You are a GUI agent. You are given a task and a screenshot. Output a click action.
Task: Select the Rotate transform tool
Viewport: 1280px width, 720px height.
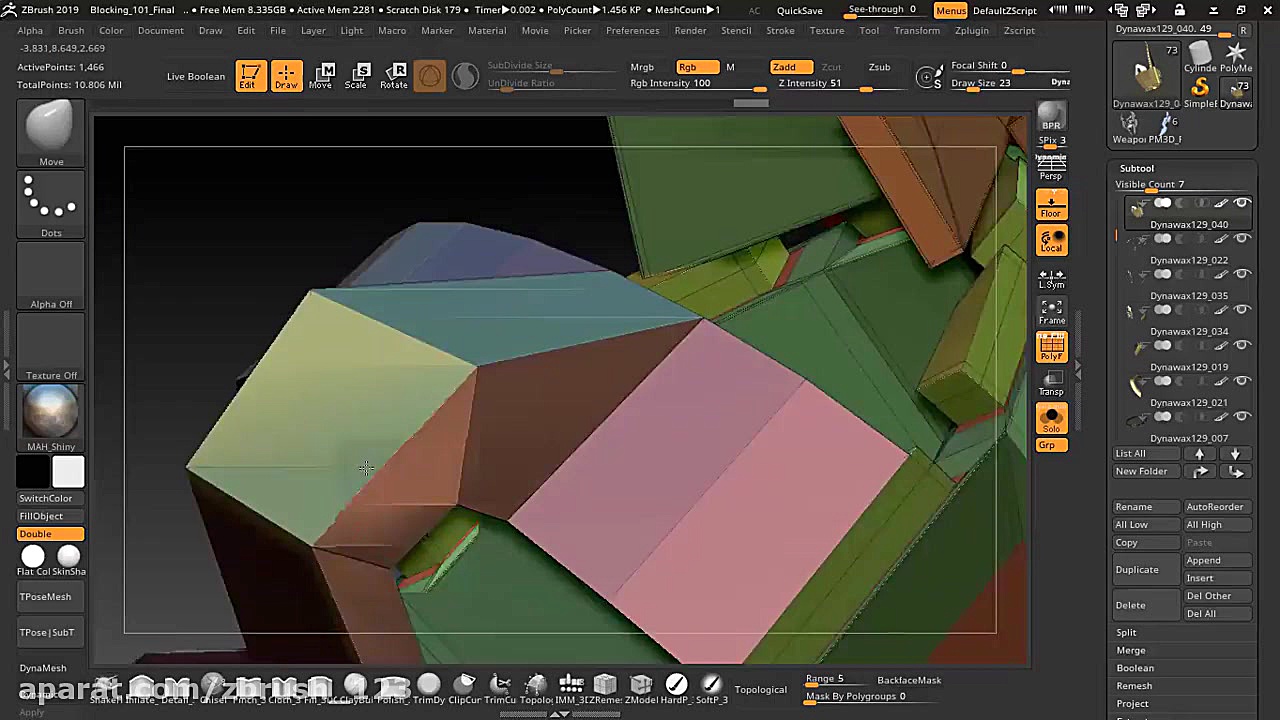[394, 76]
